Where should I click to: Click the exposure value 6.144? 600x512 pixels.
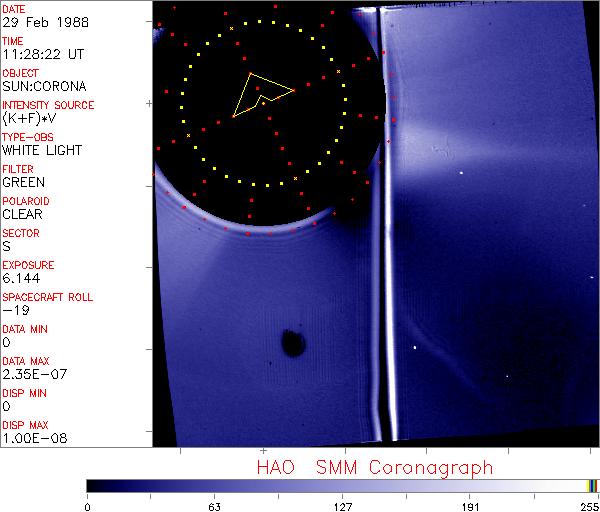tap(20, 278)
